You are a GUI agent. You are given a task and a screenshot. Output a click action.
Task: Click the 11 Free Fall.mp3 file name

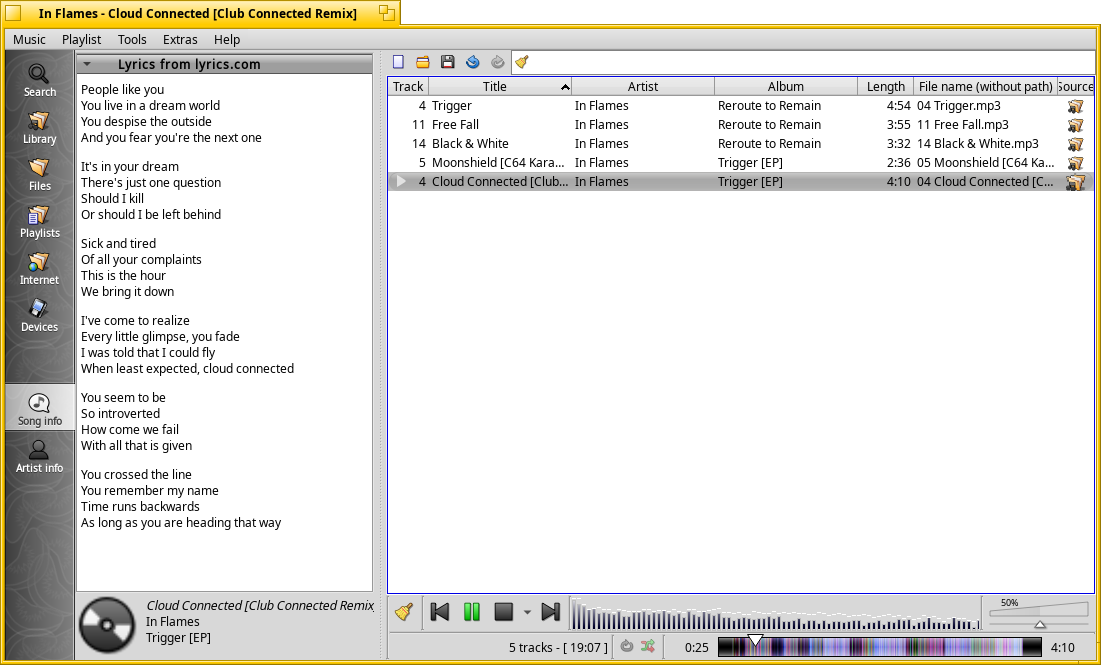(x=963, y=125)
